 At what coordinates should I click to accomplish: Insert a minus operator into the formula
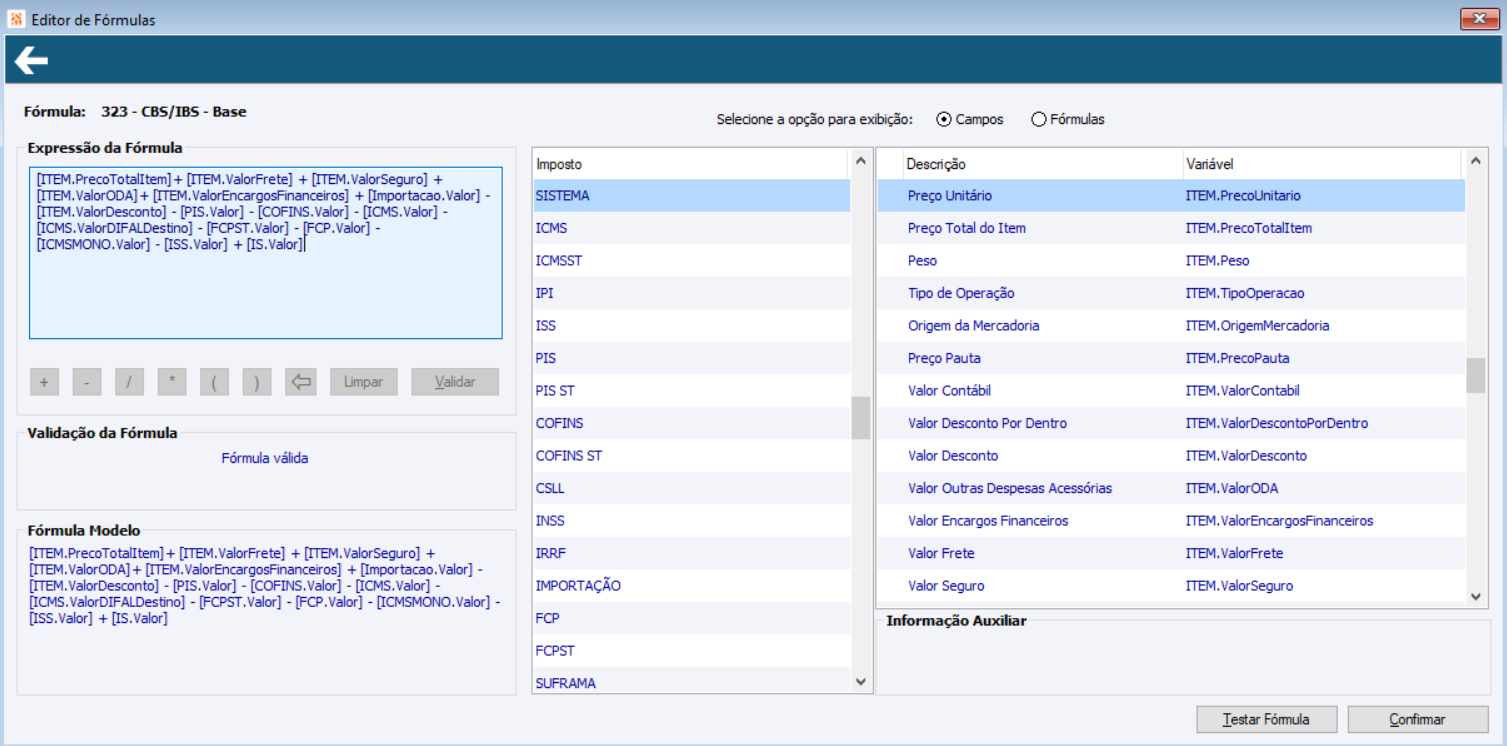pyautogui.click(x=87, y=382)
